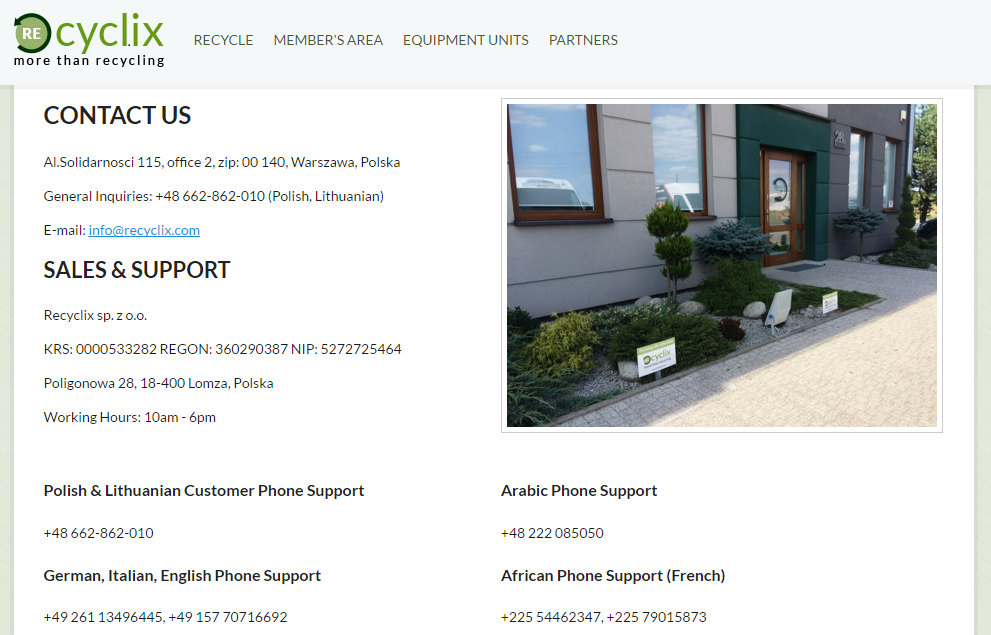The image size is (991, 635).
Task: Click the Poligonowa 28 Lomza address
Action: pos(159,384)
